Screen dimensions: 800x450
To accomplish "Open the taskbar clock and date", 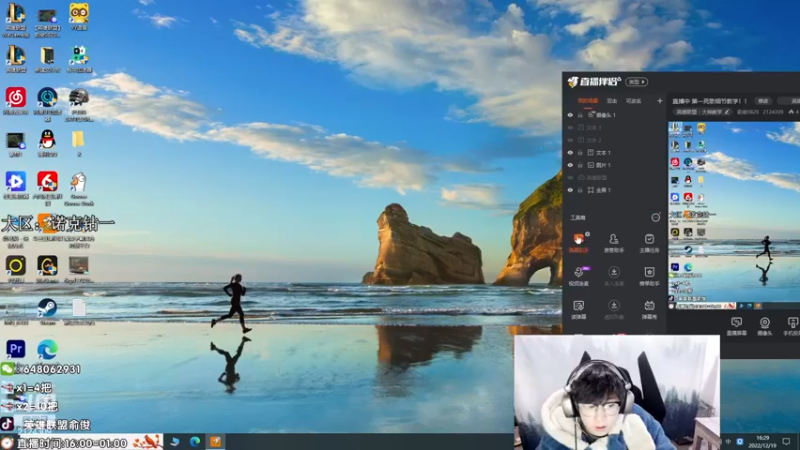I will click(x=762, y=442).
